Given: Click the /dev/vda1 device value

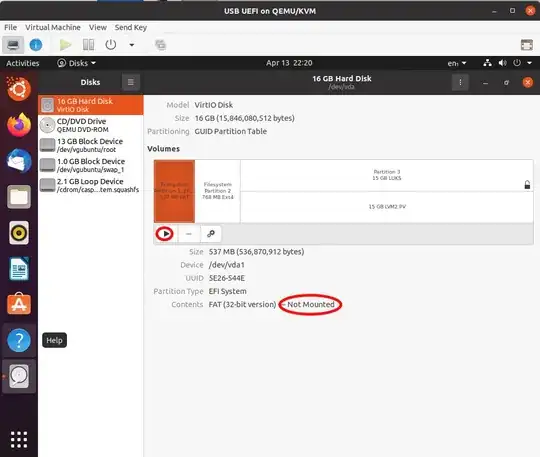Looking at the screenshot, I should [x=227, y=265].
